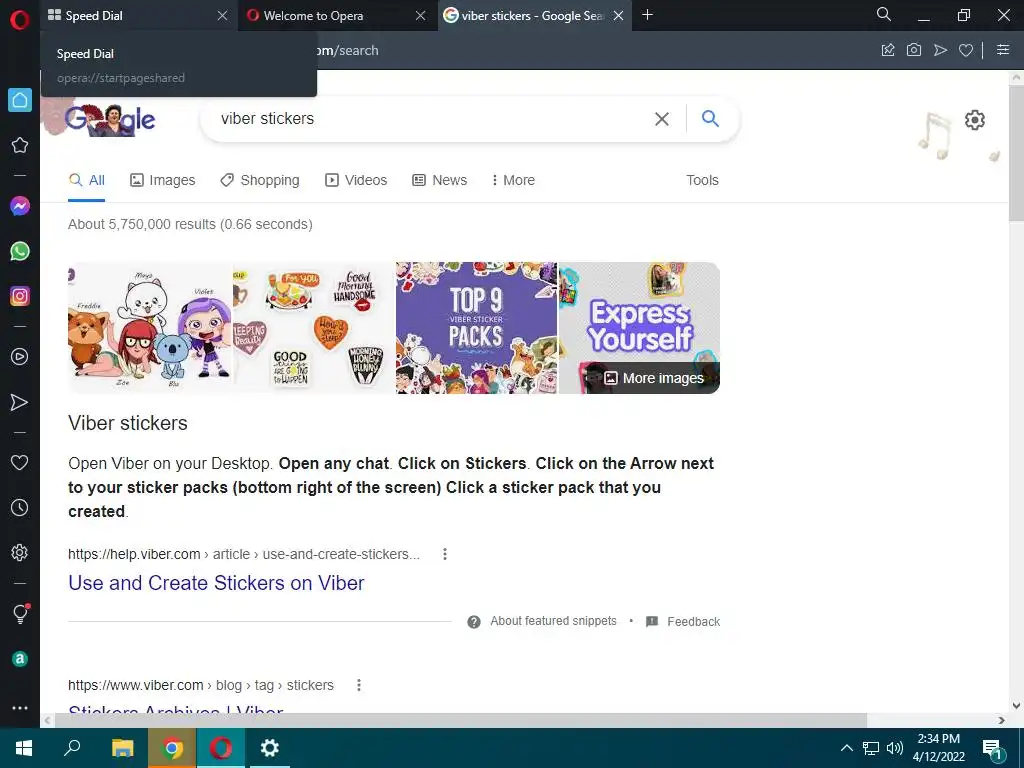Switch to Images results
This screenshot has height=768, width=1024.
point(163,180)
